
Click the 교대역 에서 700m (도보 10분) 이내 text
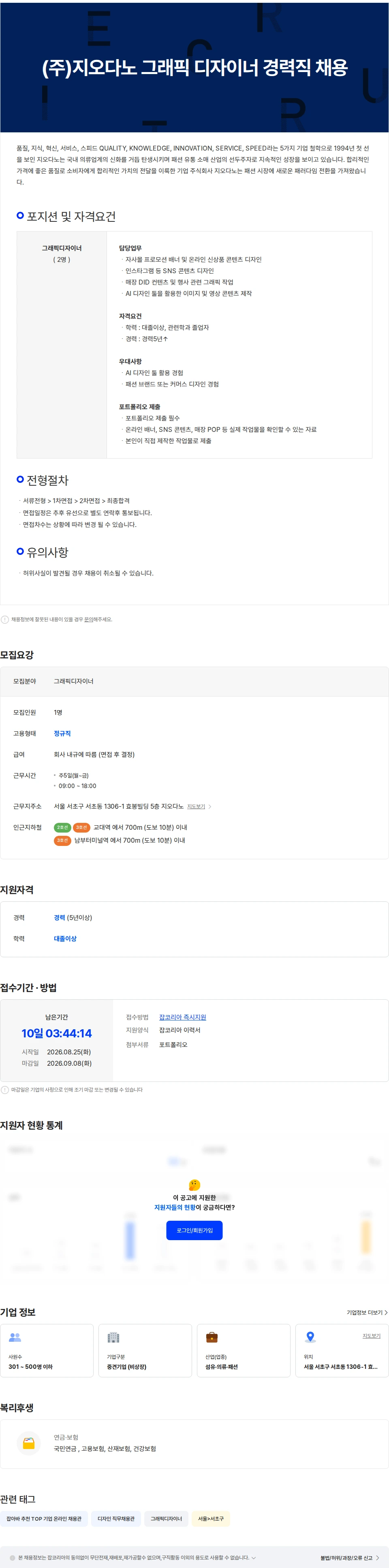point(140,827)
